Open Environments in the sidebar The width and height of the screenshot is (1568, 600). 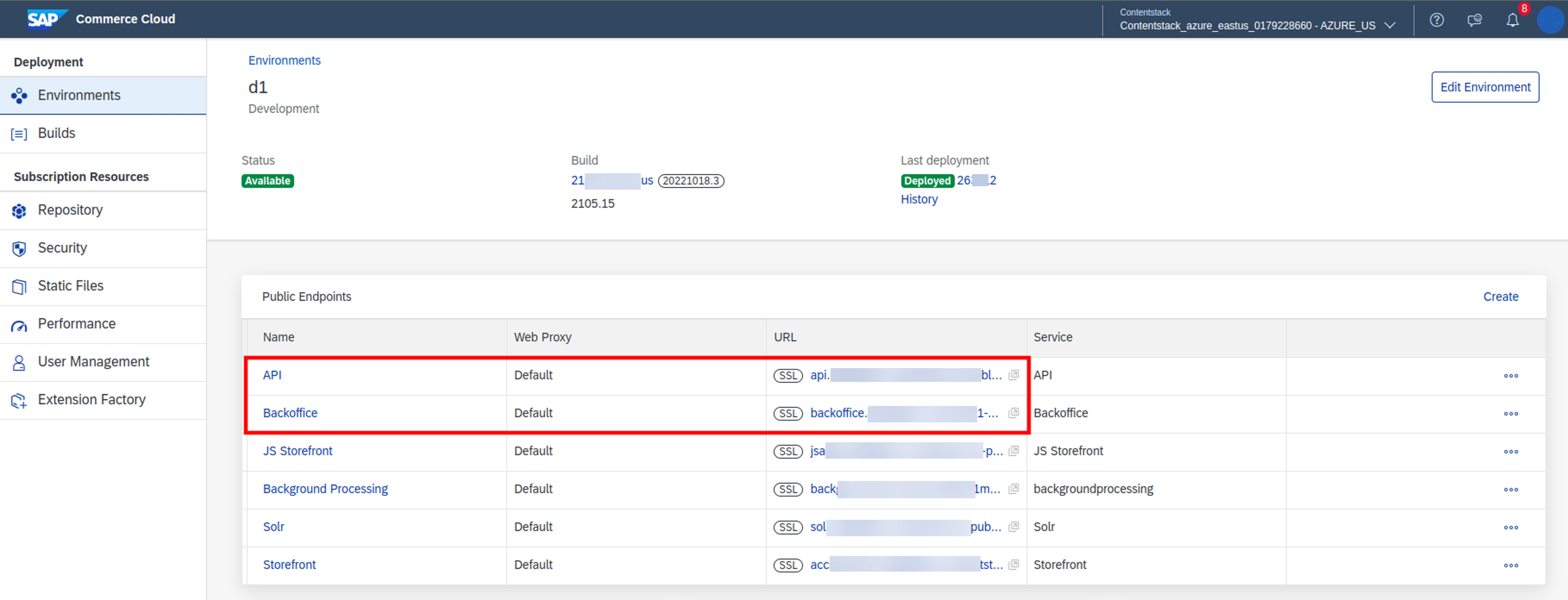(x=103, y=96)
